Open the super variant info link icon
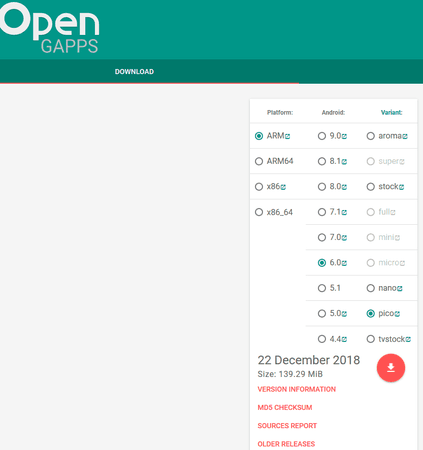The image size is (423, 450). coord(402,162)
